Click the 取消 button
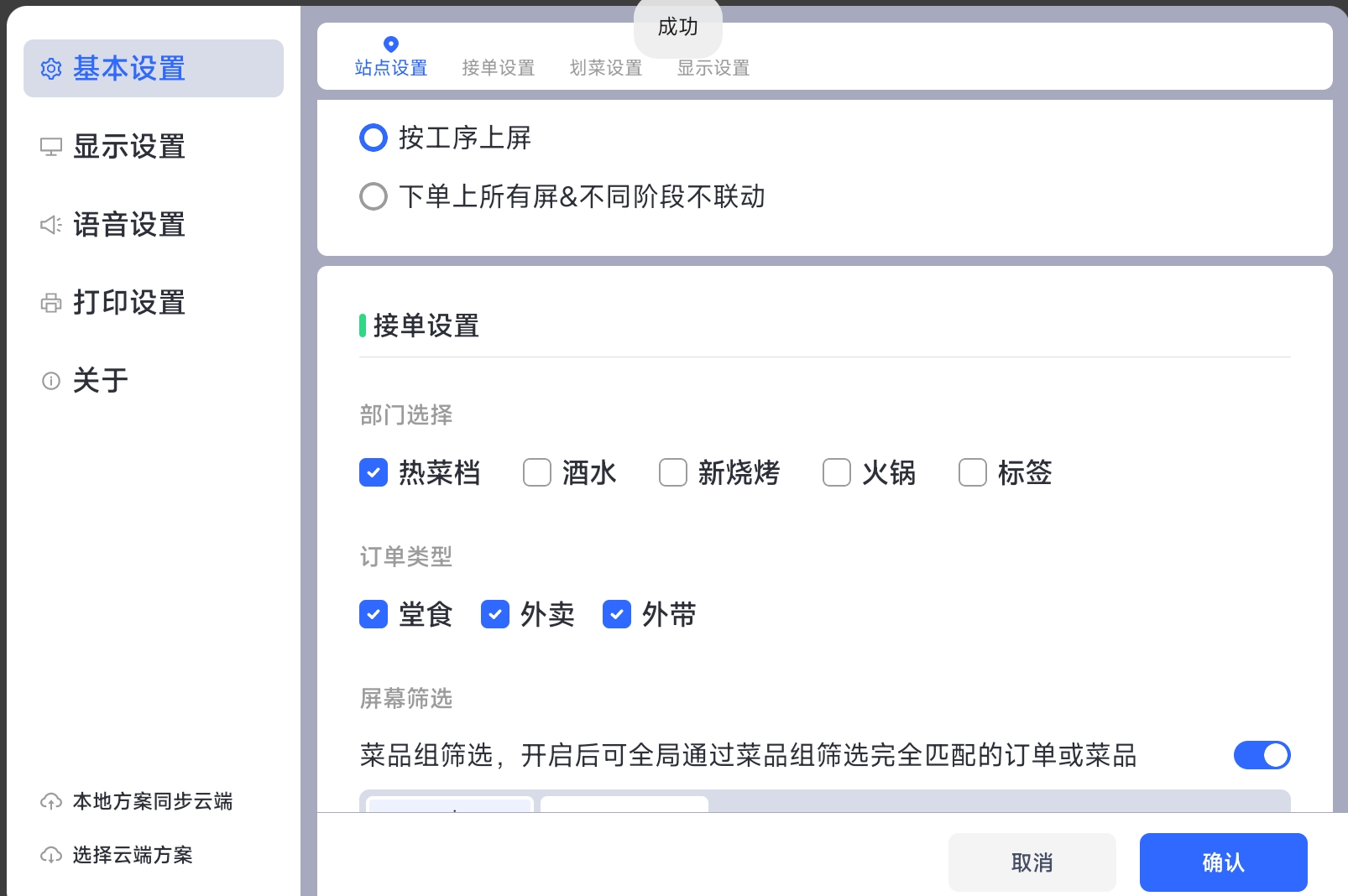 point(1032,862)
